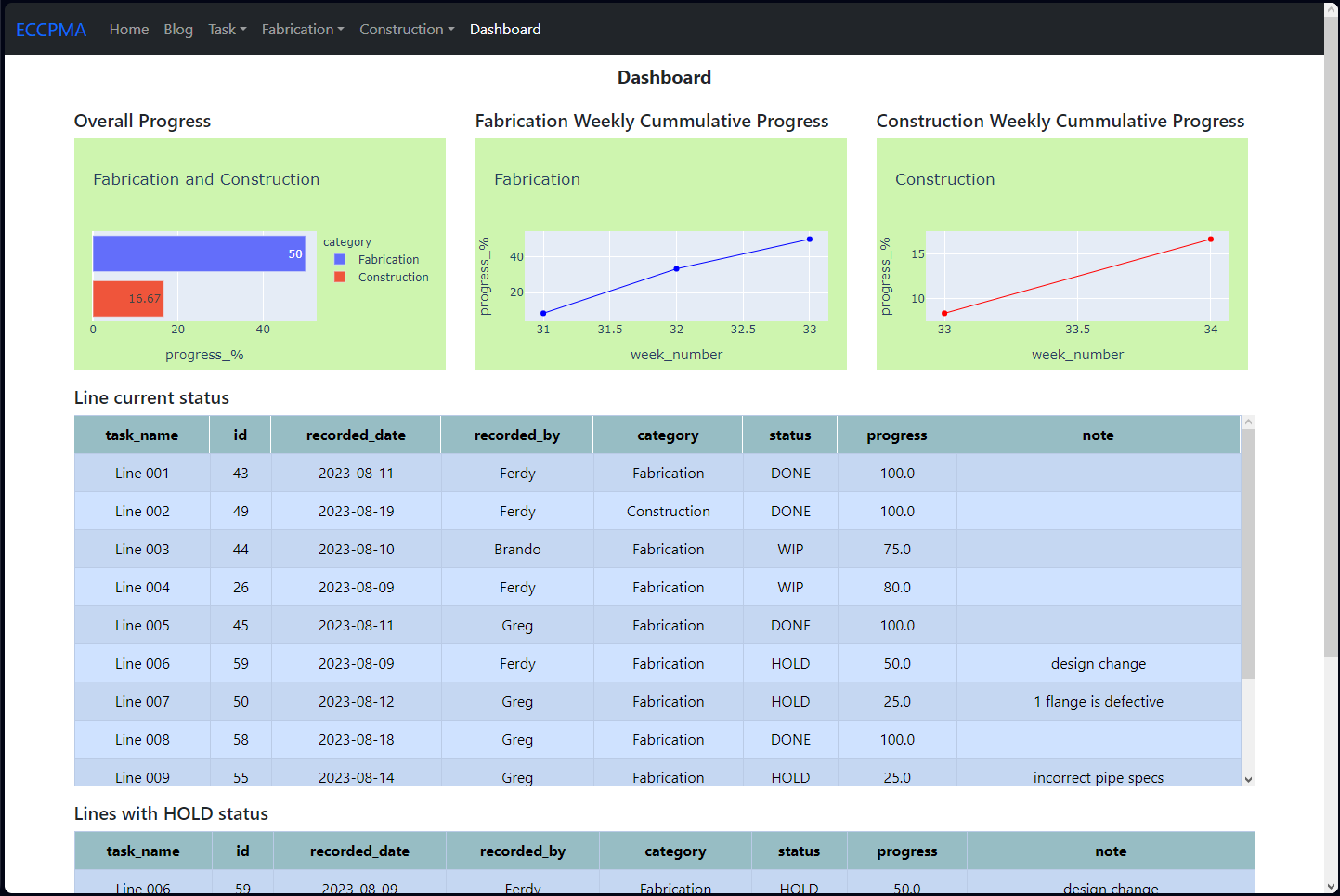Screen dimensions: 1340x896
Task: Click the ECCPMA brand link
Action: 51,29
